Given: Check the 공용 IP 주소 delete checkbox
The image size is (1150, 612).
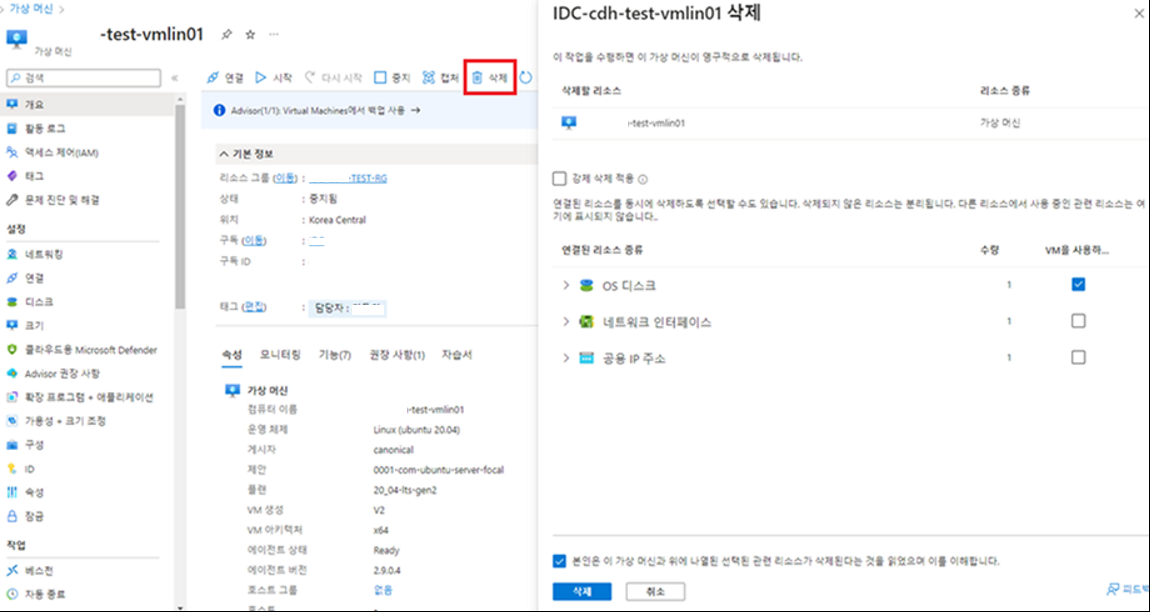Looking at the screenshot, I should pyautogui.click(x=1078, y=357).
